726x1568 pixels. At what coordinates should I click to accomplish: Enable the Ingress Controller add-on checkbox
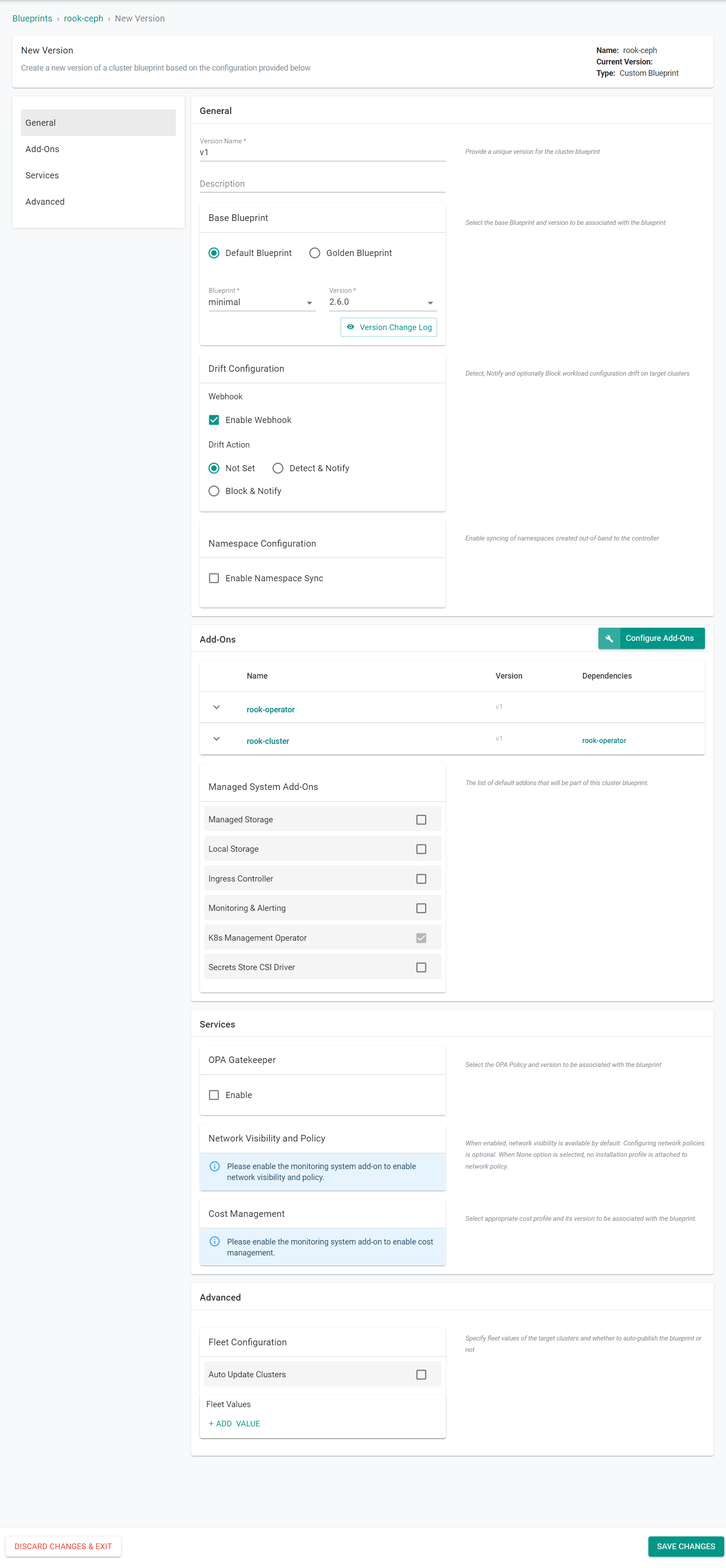pyautogui.click(x=421, y=878)
